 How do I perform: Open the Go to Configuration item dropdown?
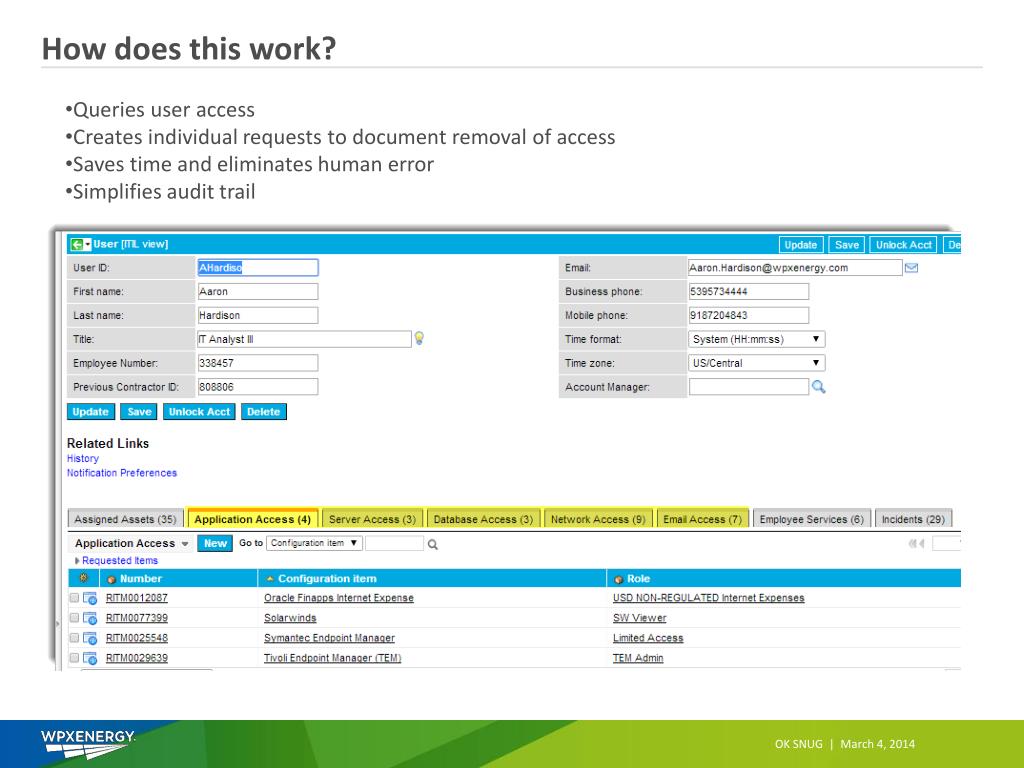(x=314, y=543)
